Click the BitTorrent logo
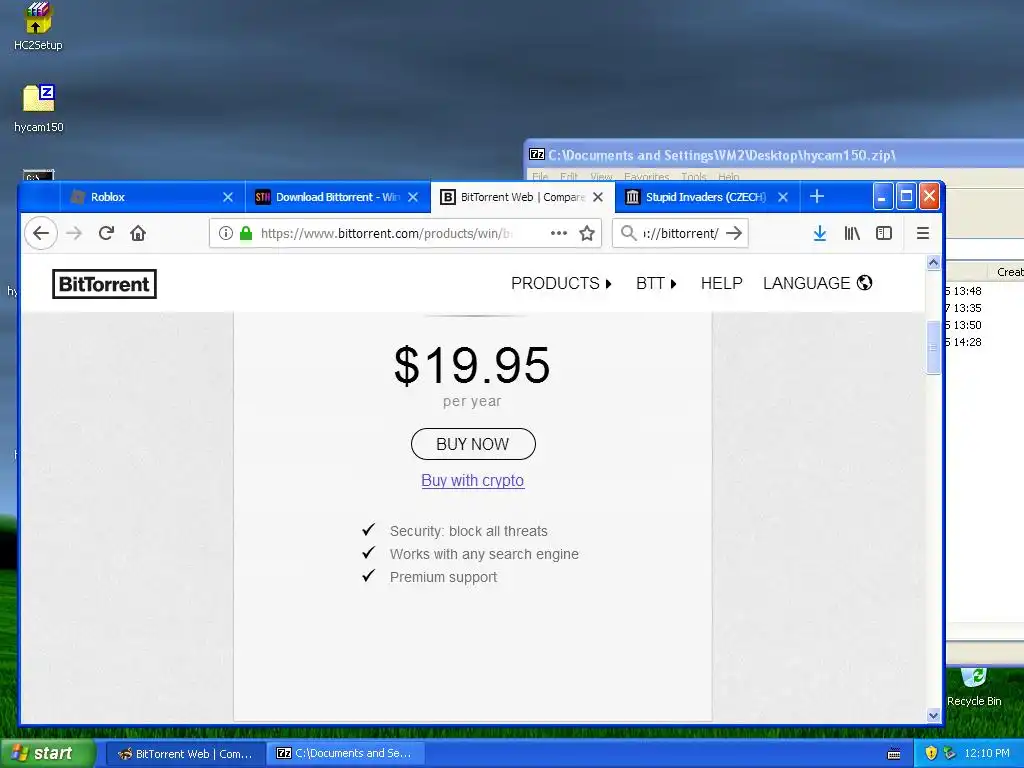Screen dimensions: 1024x768 click(x=104, y=284)
